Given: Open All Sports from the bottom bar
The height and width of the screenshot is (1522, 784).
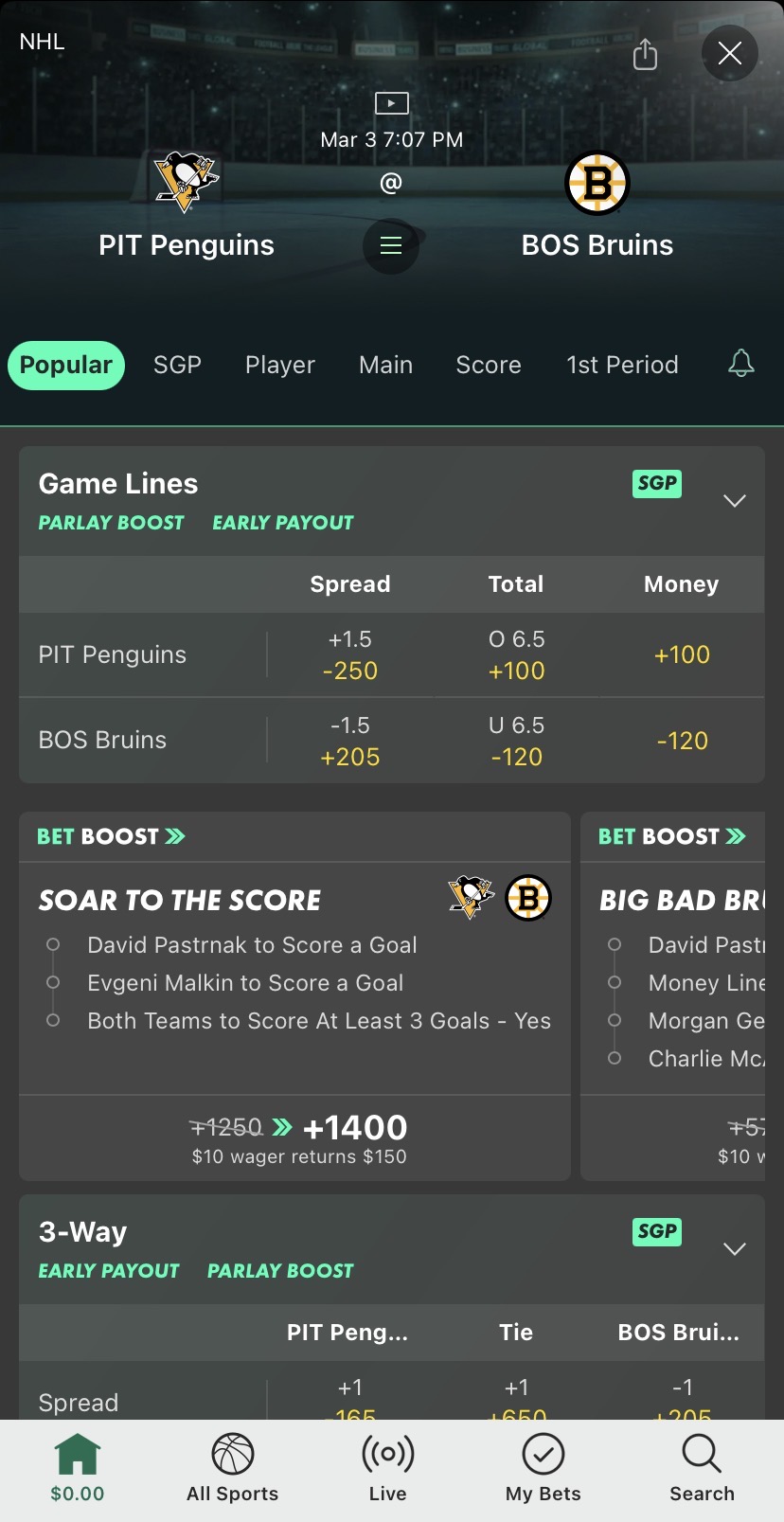Looking at the screenshot, I should tap(233, 1468).
